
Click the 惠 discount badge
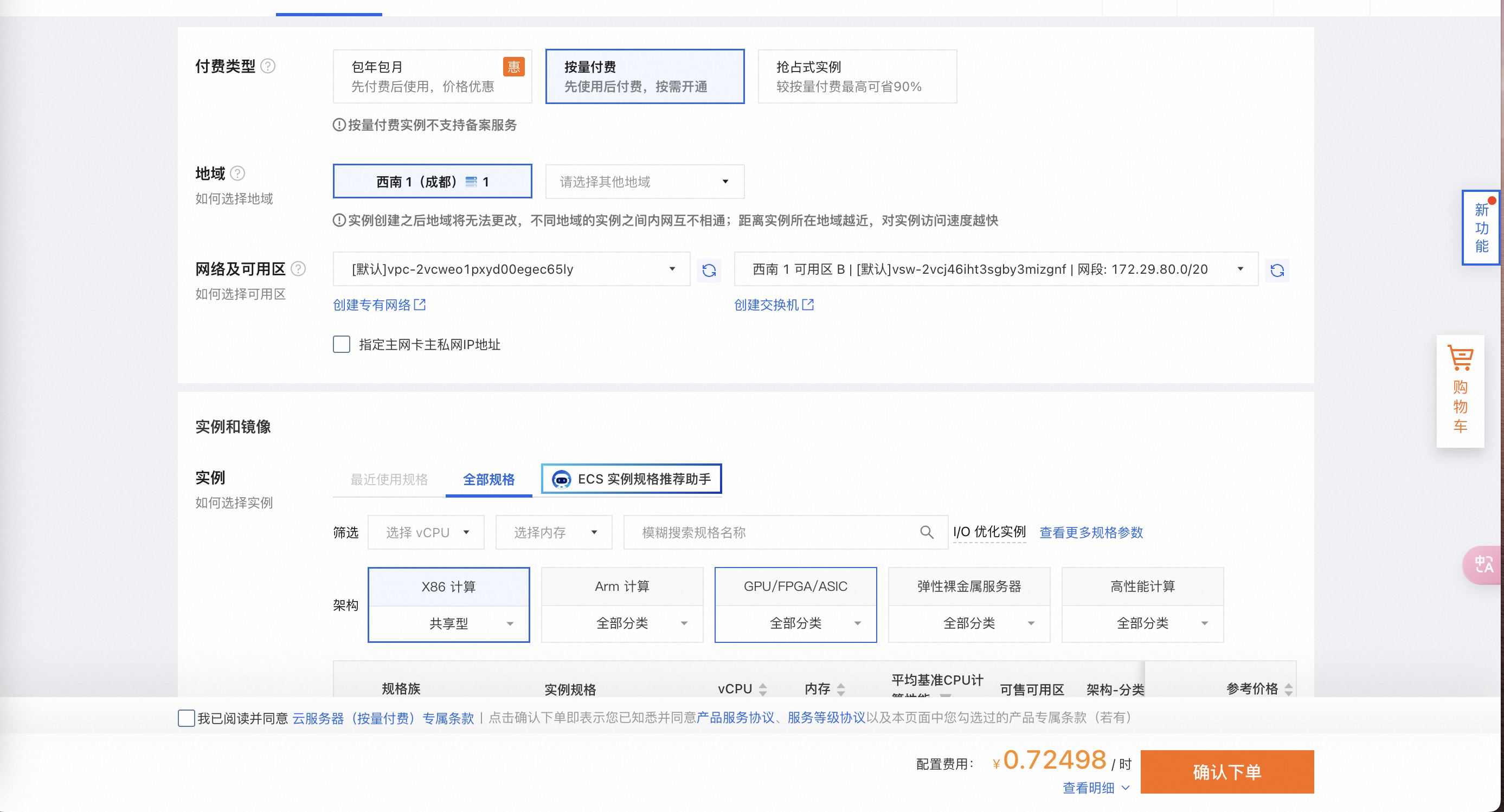pos(514,67)
